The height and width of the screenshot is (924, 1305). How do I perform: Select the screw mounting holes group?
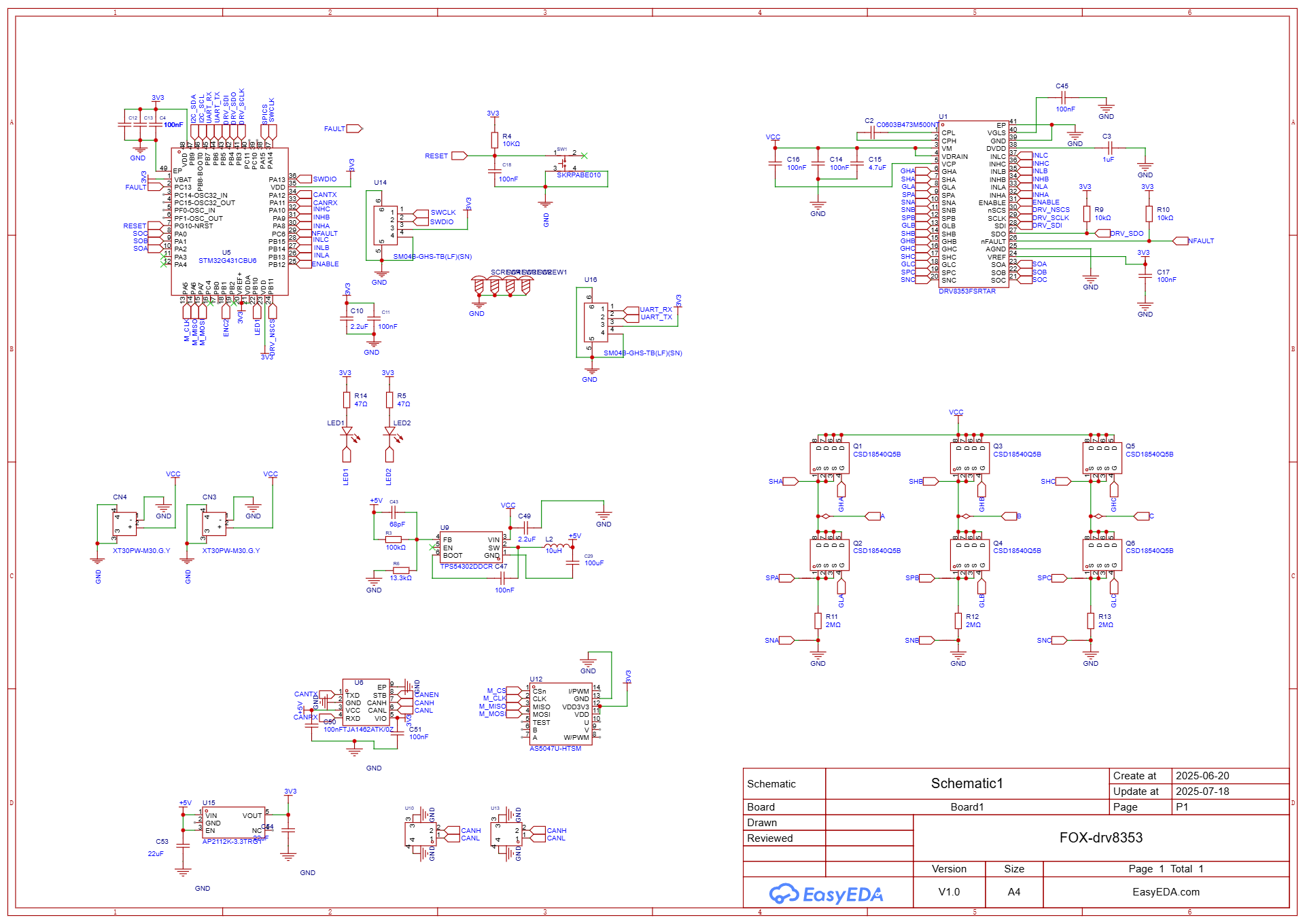pyautogui.click(x=502, y=285)
